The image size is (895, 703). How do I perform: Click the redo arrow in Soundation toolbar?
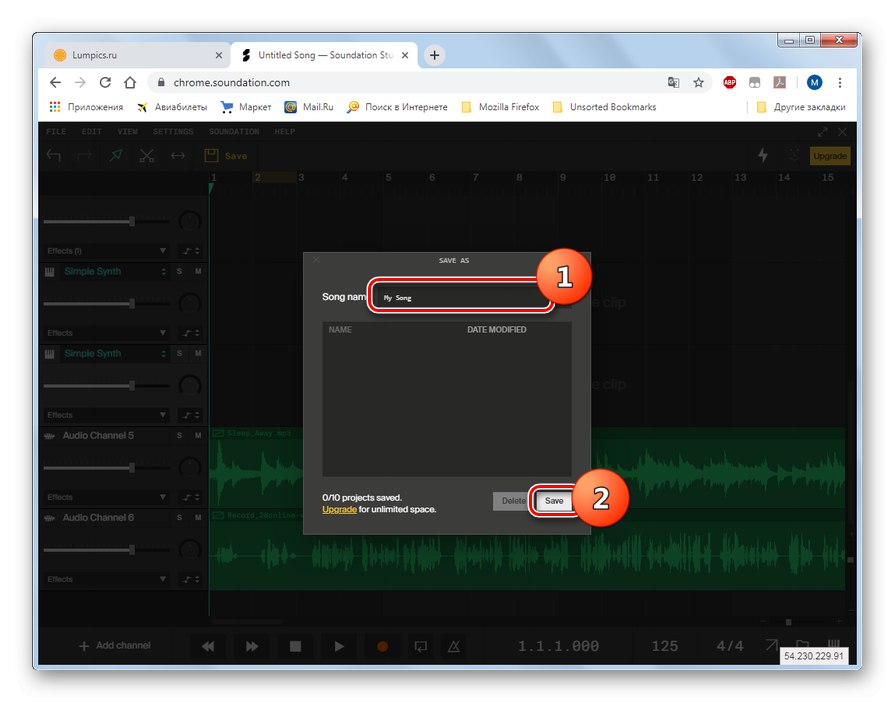click(x=84, y=155)
